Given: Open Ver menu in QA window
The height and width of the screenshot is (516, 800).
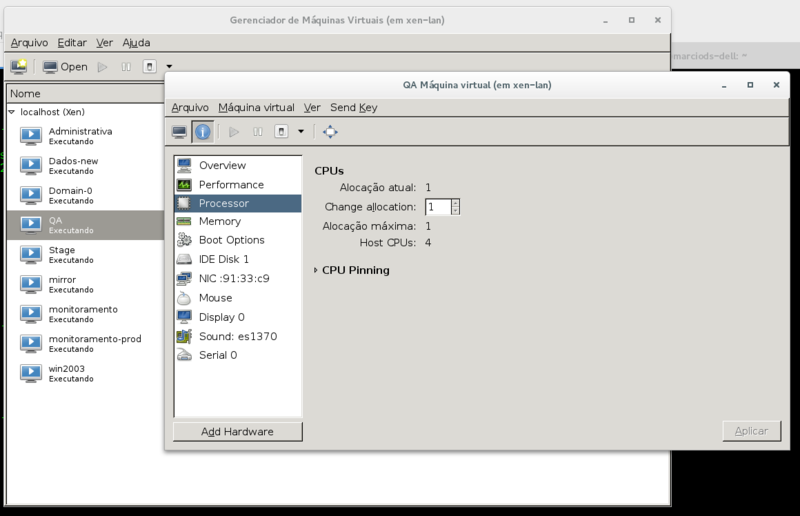Looking at the screenshot, I should click(x=312, y=108).
